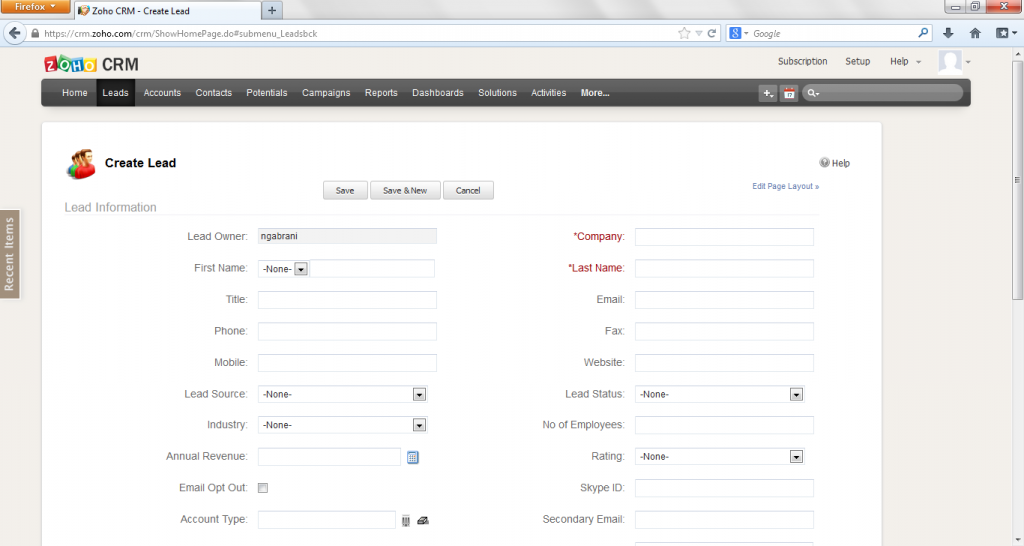This screenshot has height=546, width=1024.
Task: Bookmark this page with the star icon
Action: (x=684, y=33)
